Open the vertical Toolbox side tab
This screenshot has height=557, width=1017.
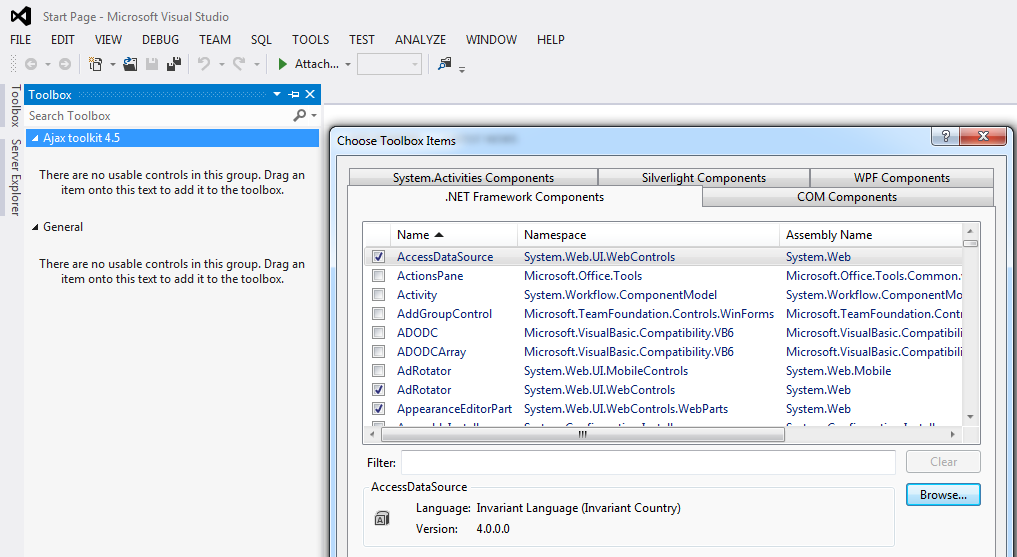14,105
